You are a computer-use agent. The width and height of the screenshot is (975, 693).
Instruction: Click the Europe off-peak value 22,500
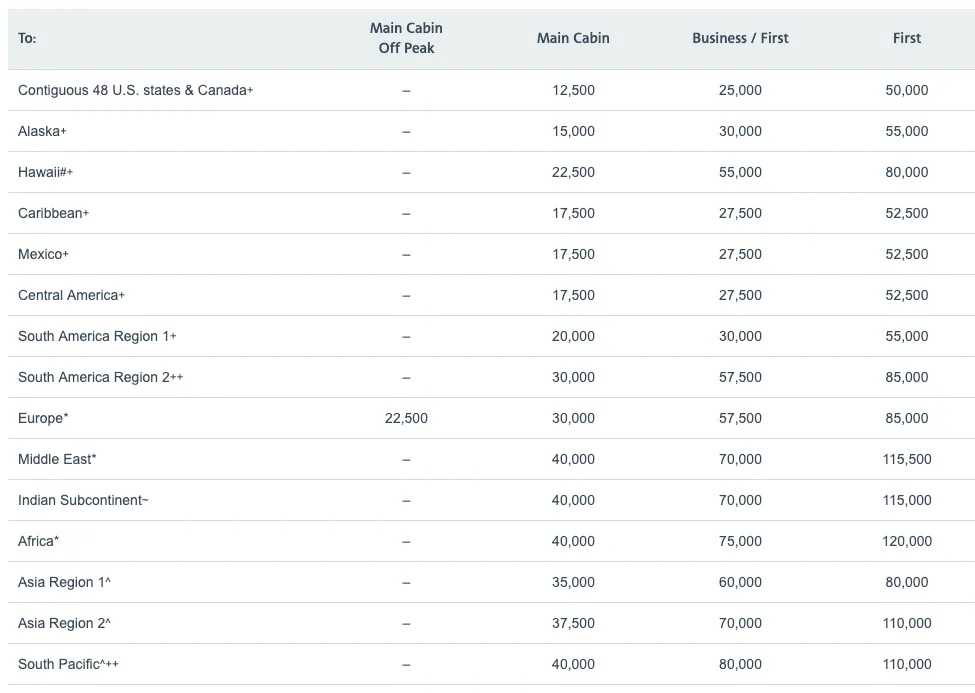pyautogui.click(x=406, y=418)
